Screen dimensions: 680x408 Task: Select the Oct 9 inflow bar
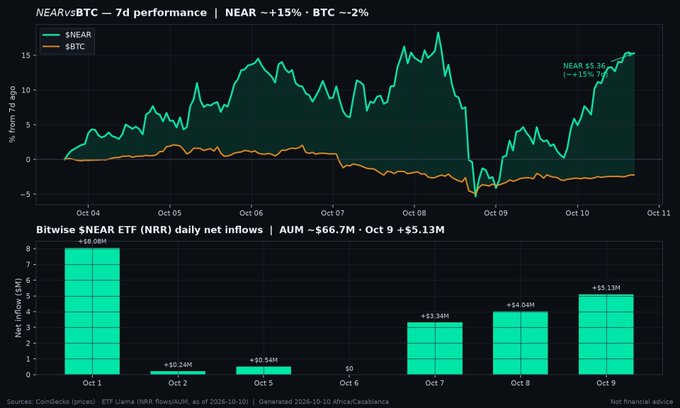point(606,334)
